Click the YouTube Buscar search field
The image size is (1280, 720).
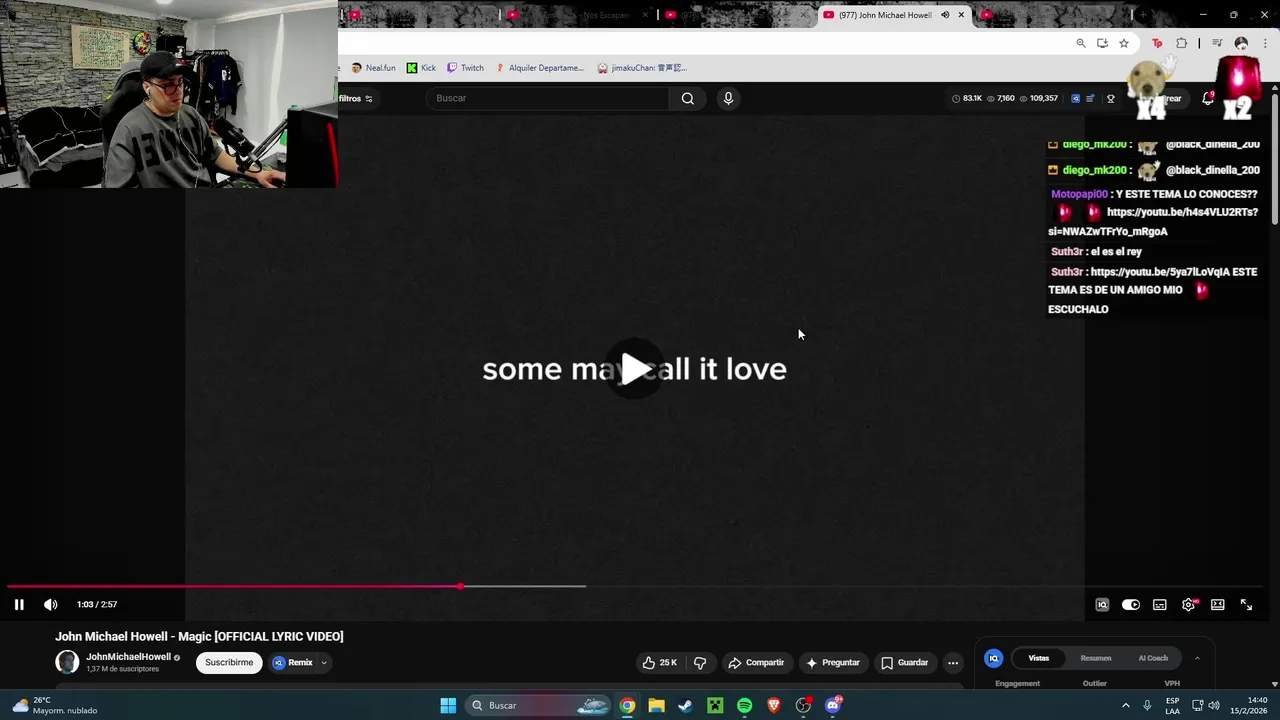(x=548, y=98)
